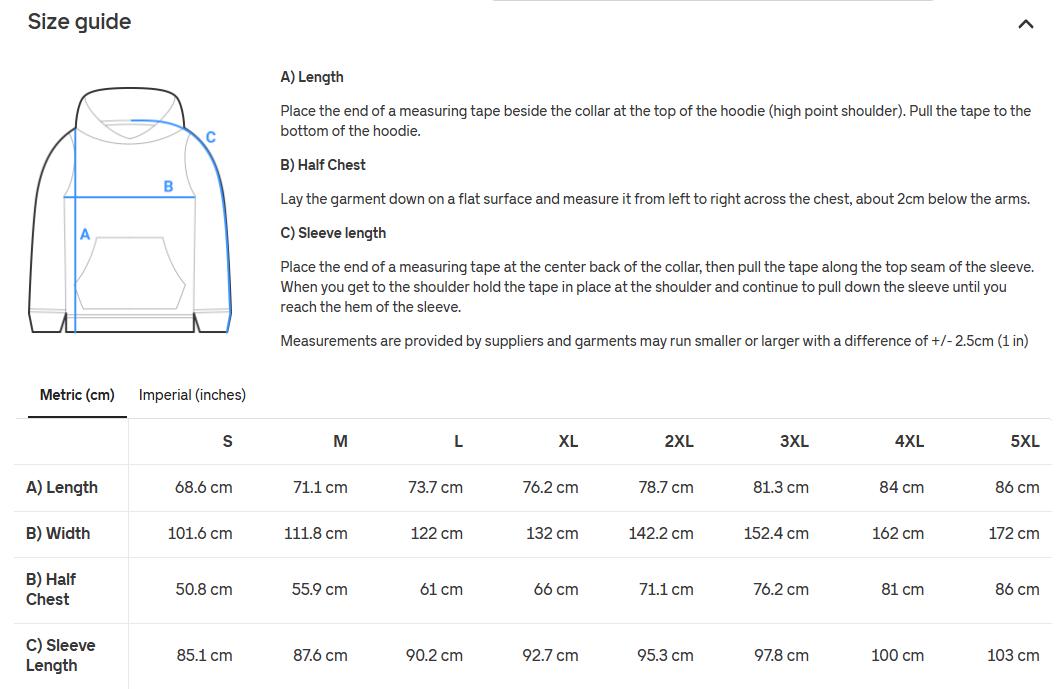Click the M size column header

340,441
